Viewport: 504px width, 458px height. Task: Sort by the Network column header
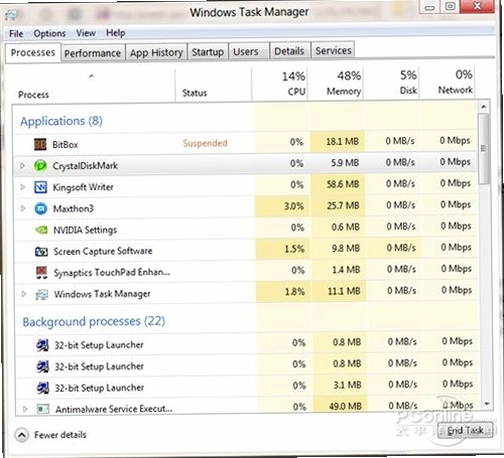pyautogui.click(x=447, y=82)
